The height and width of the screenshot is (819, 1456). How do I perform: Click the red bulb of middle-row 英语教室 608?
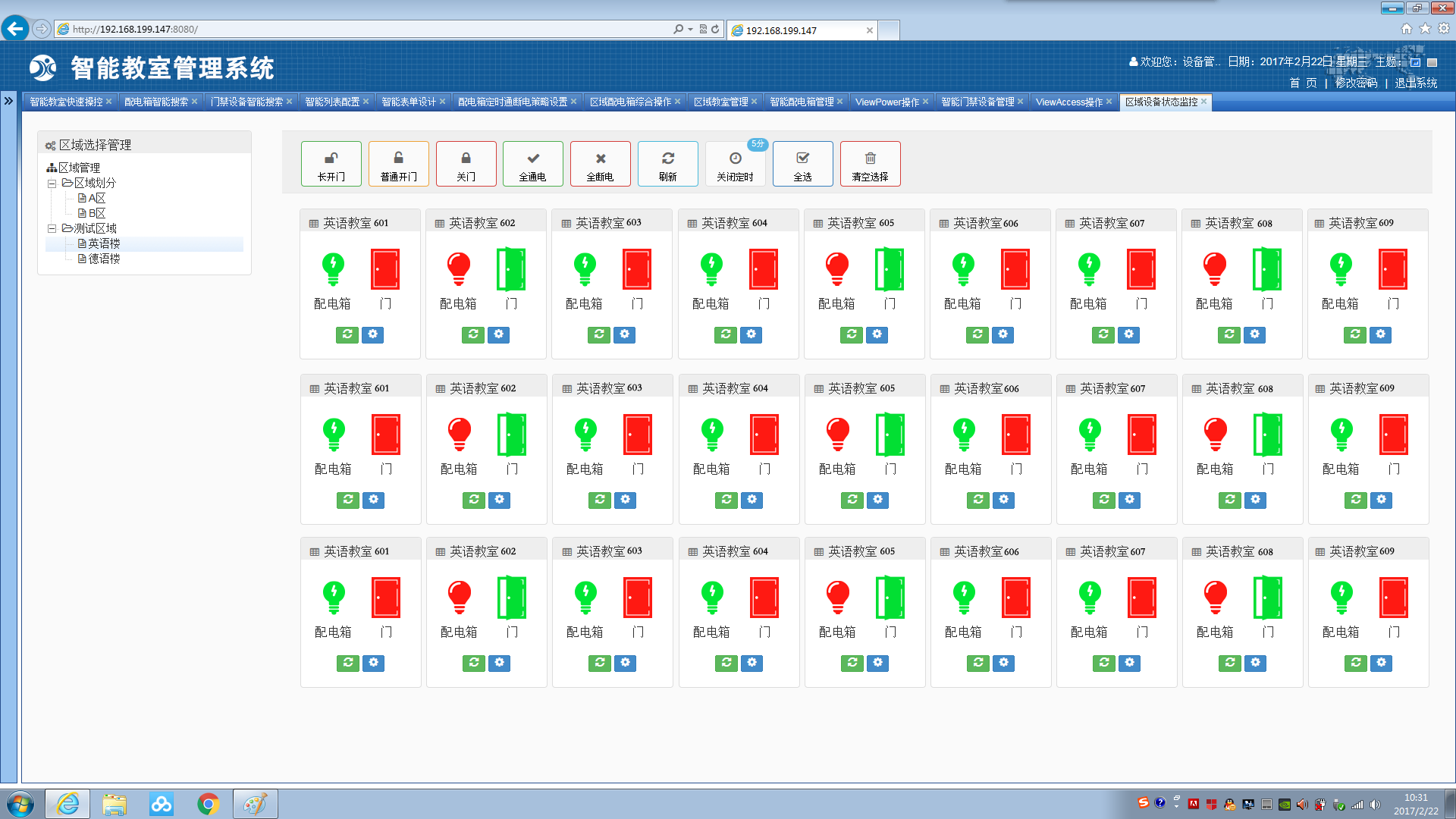[x=1216, y=435]
